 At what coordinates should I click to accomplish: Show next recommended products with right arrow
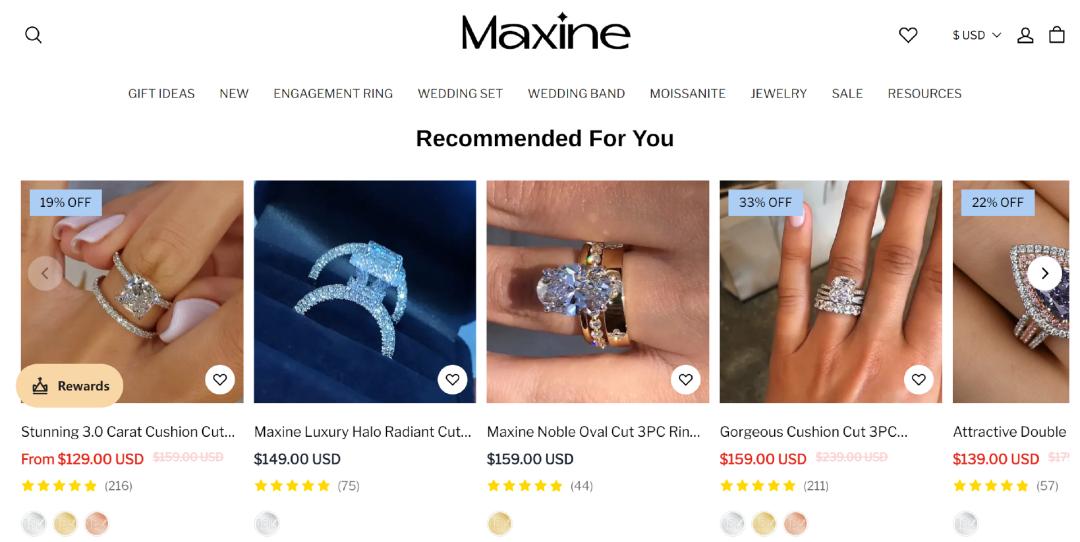1044,273
